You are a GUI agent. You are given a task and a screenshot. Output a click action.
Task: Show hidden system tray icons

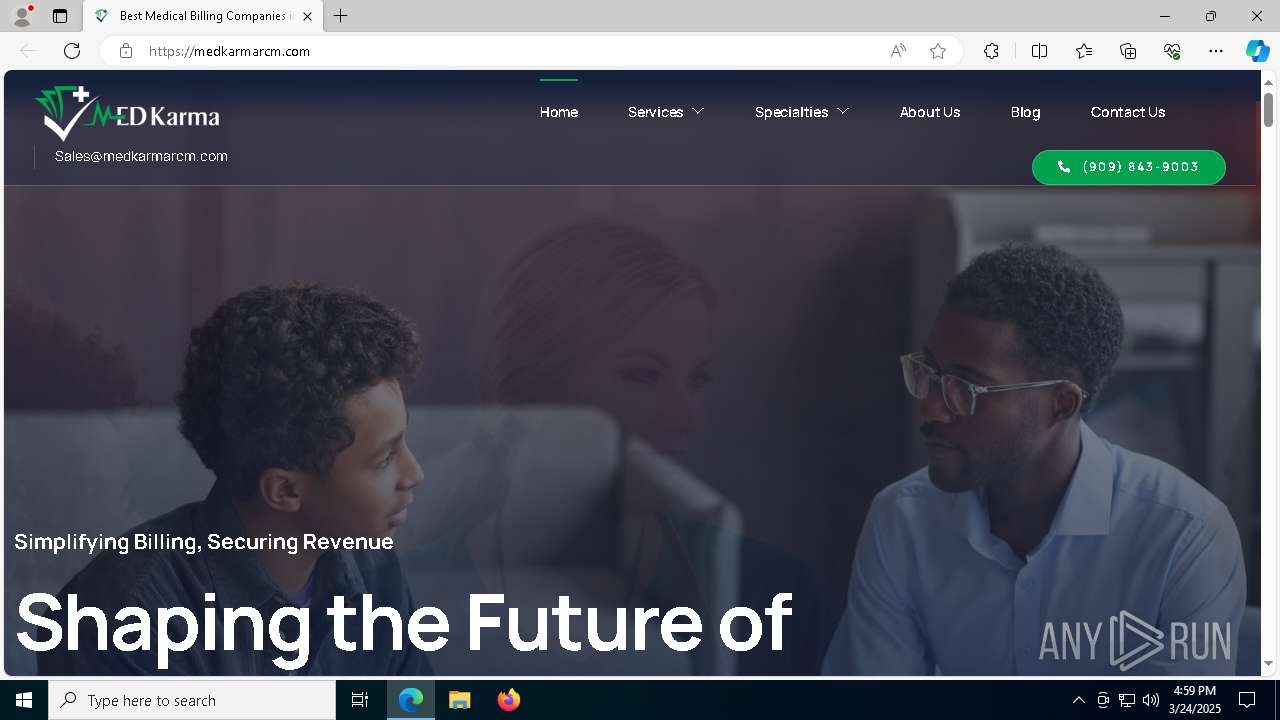pos(1078,700)
